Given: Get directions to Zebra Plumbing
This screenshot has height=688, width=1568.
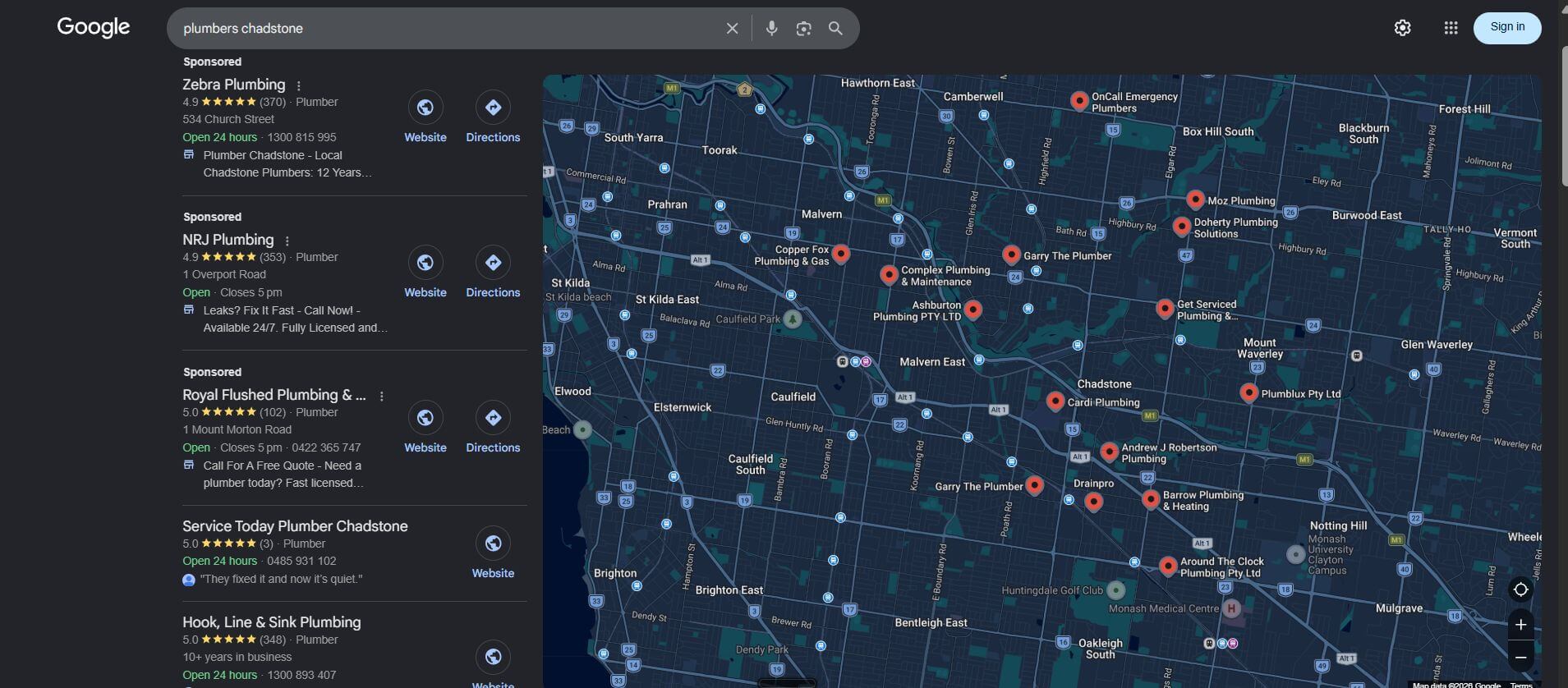Looking at the screenshot, I should click(493, 108).
